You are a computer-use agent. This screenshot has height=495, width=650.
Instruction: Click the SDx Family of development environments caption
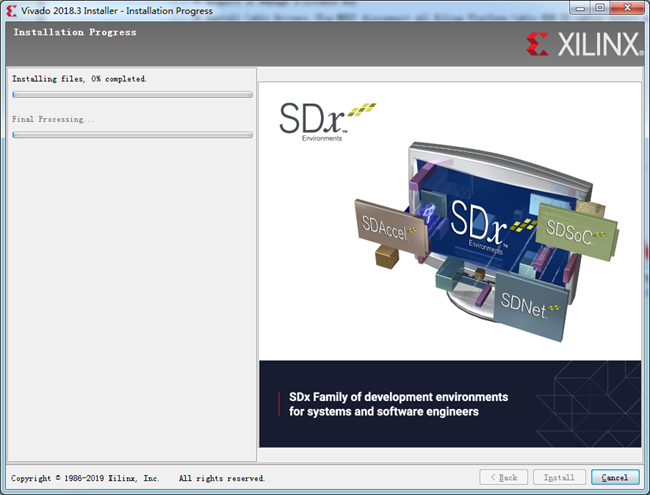click(x=398, y=404)
